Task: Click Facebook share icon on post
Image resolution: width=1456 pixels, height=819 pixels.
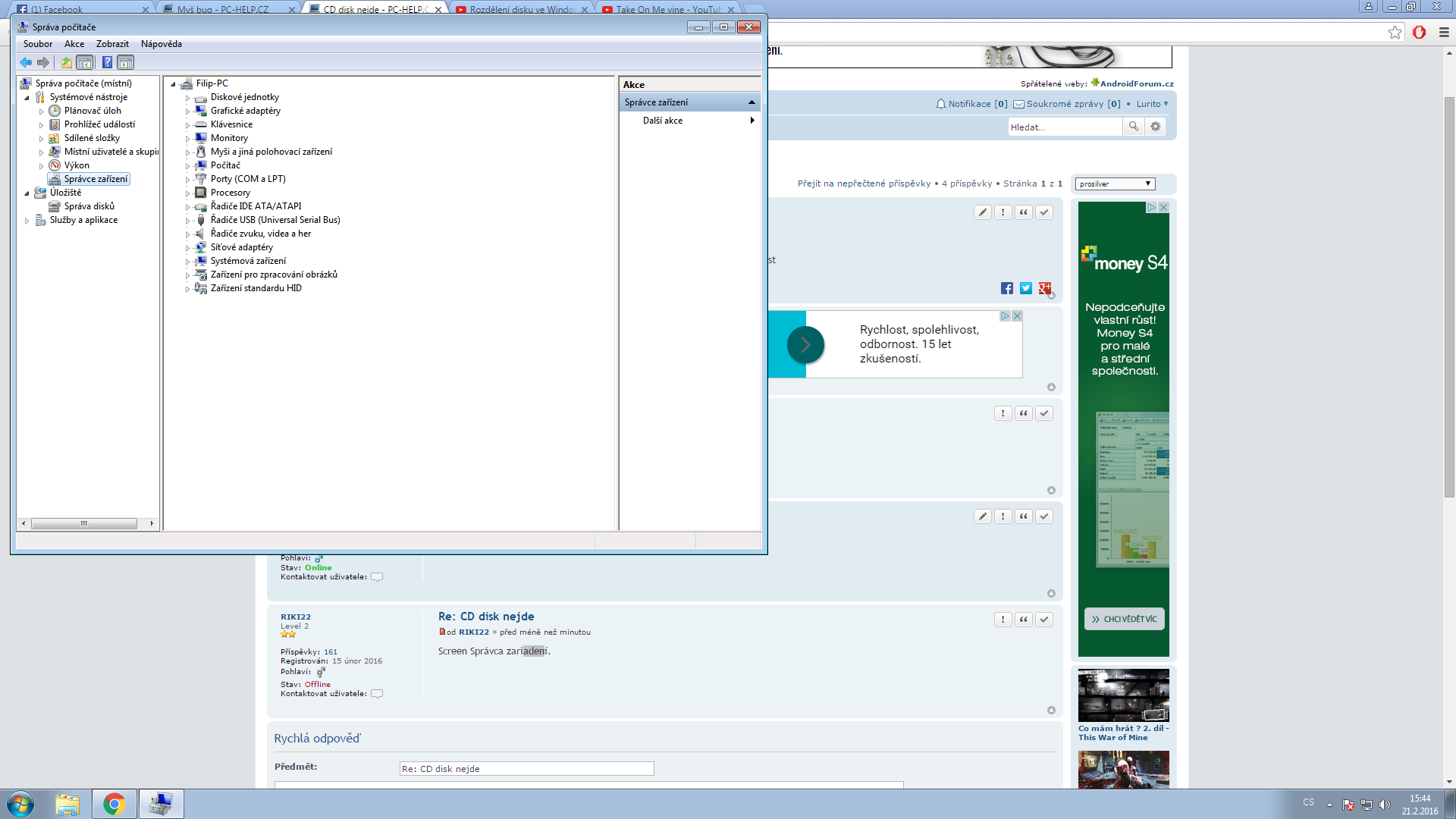Action: (x=1006, y=288)
